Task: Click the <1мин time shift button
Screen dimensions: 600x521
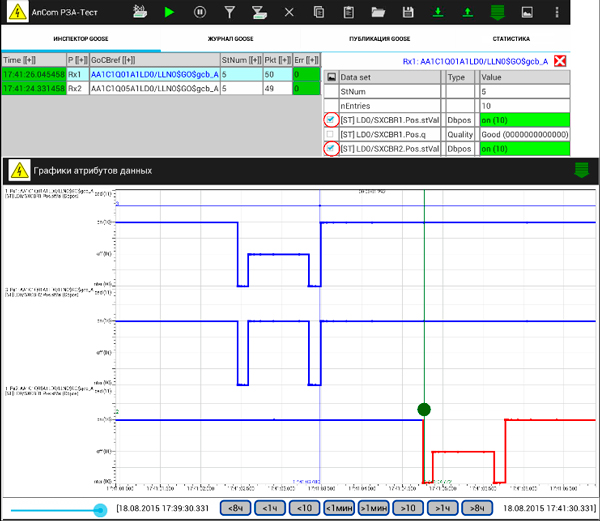Action: pos(337,508)
